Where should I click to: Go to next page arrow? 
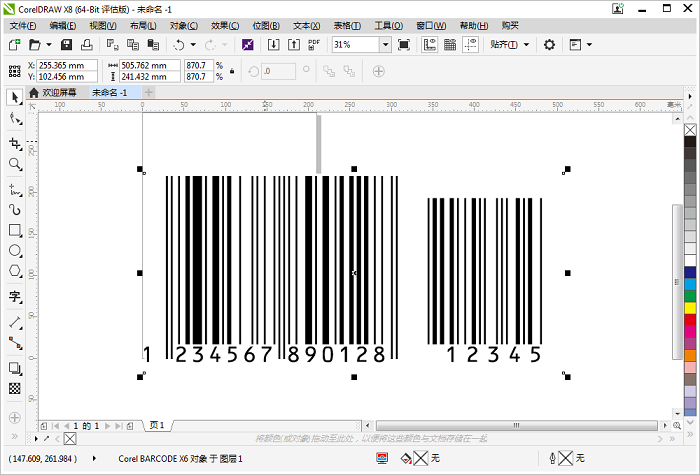pyautogui.click(x=107, y=426)
